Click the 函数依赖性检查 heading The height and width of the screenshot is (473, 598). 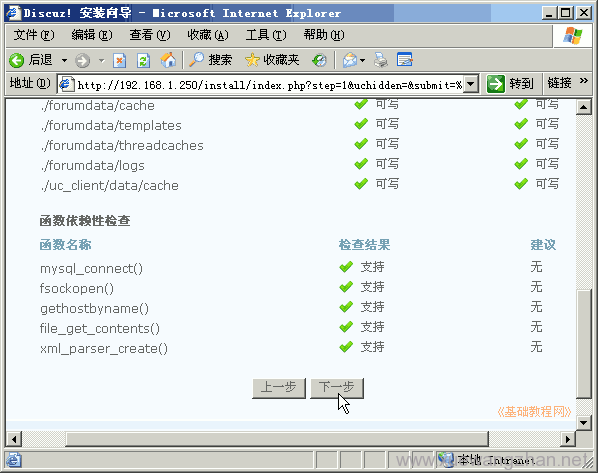click(85, 221)
